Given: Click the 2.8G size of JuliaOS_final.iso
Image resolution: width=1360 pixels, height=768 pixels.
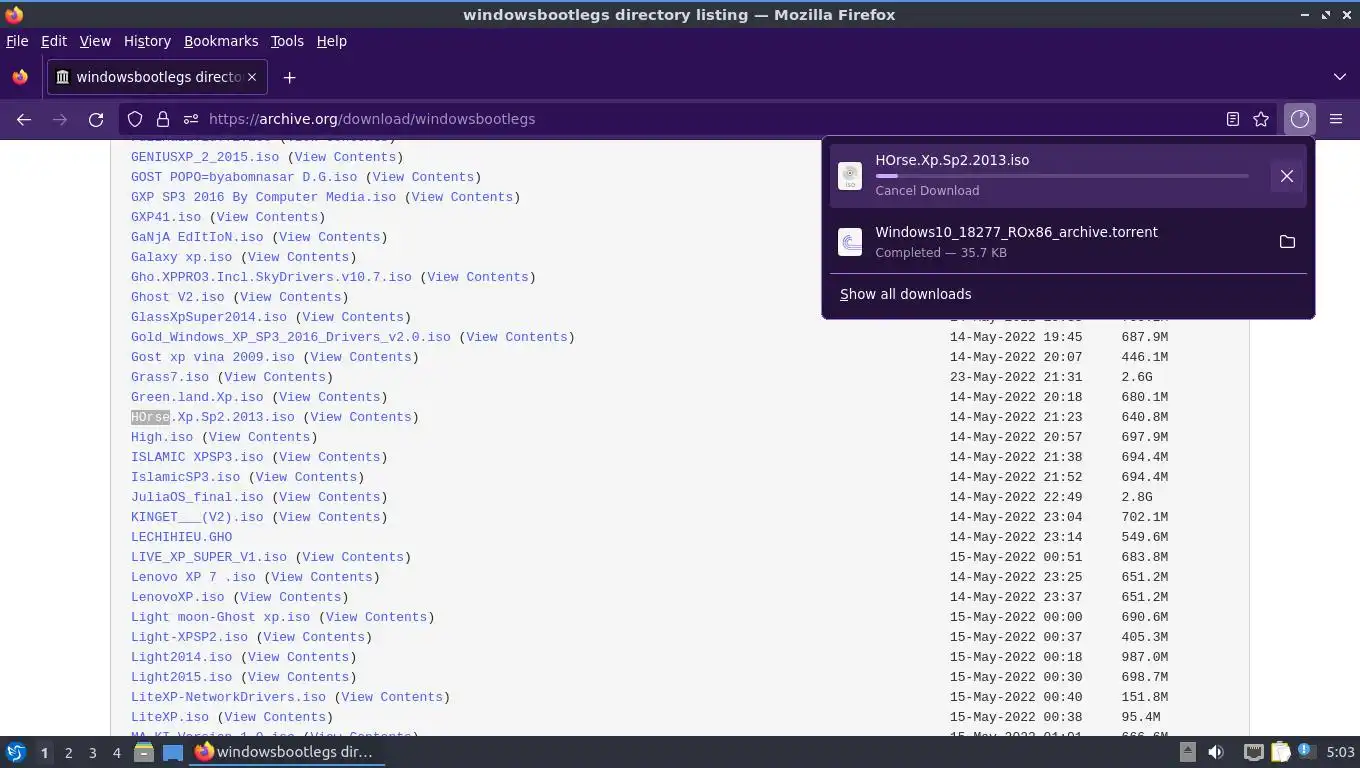Looking at the screenshot, I should [x=1137, y=497].
